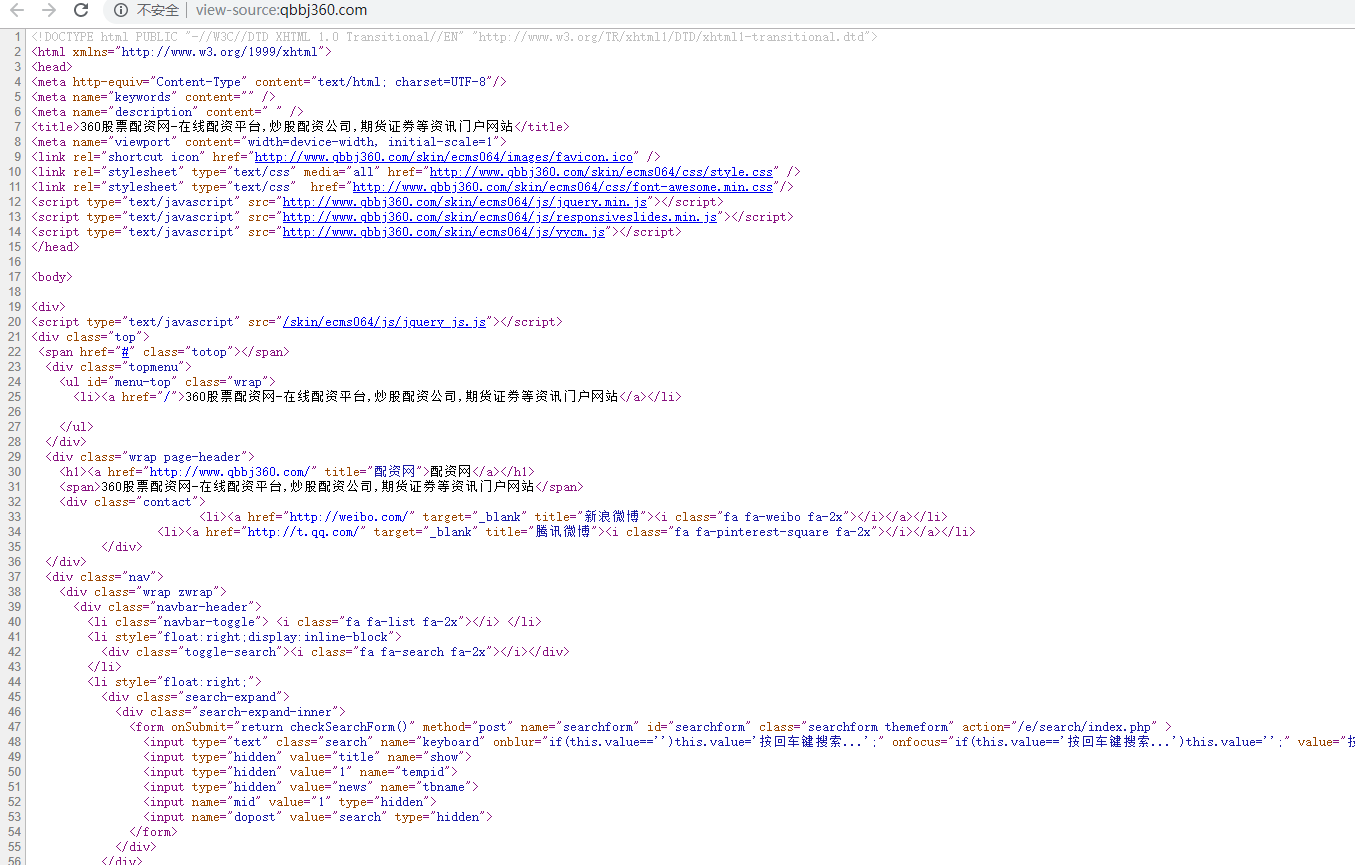Viewport: 1355px width, 865px height.
Task: Click the value="title" name="show" input line
Action: 307,757
